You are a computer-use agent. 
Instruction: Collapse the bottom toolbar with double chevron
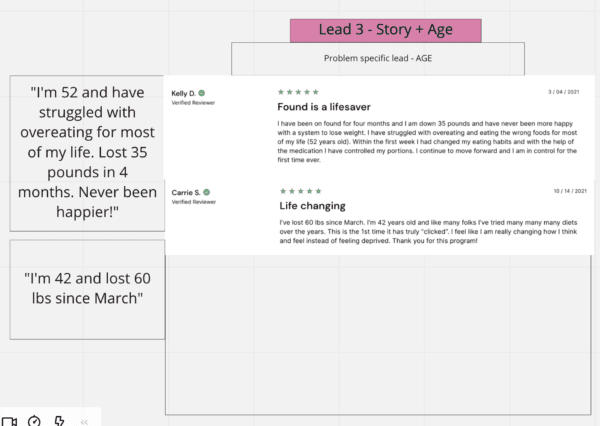(x=84, y=422)
